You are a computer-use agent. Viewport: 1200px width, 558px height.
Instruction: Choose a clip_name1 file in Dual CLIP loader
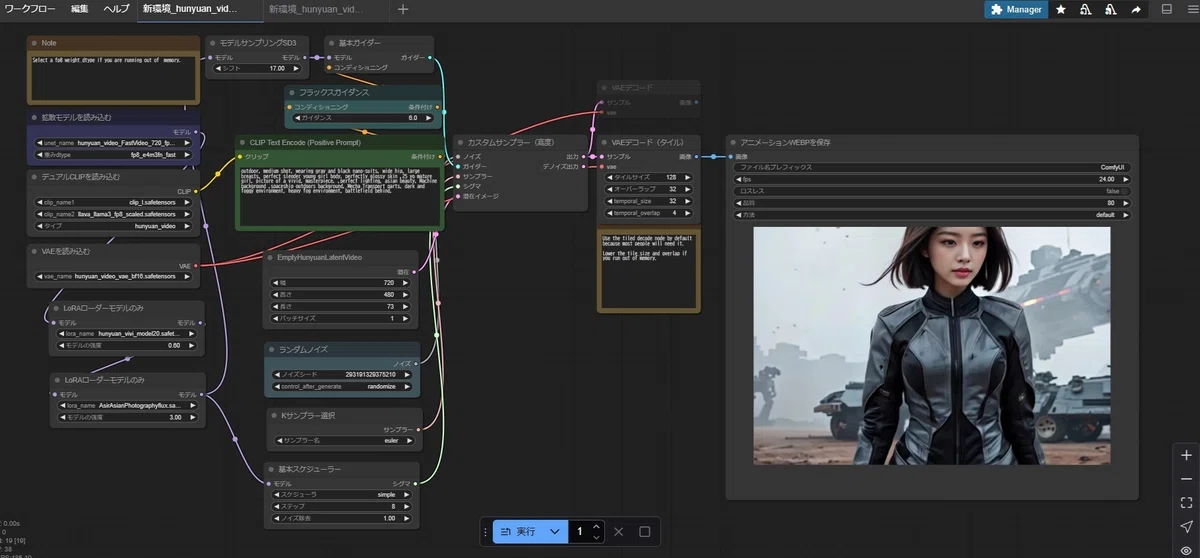[x=113, y=202]
